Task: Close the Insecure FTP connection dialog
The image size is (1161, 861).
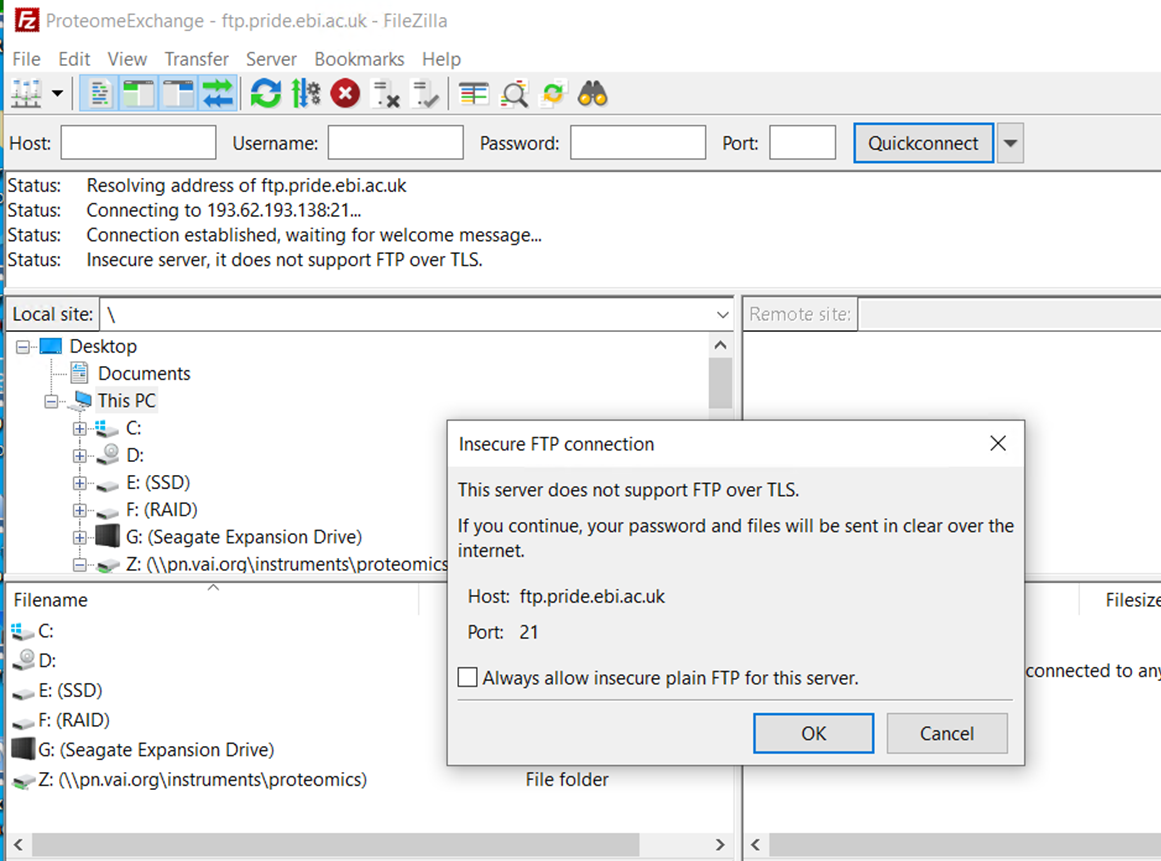Action: click(x=998, y=443)
